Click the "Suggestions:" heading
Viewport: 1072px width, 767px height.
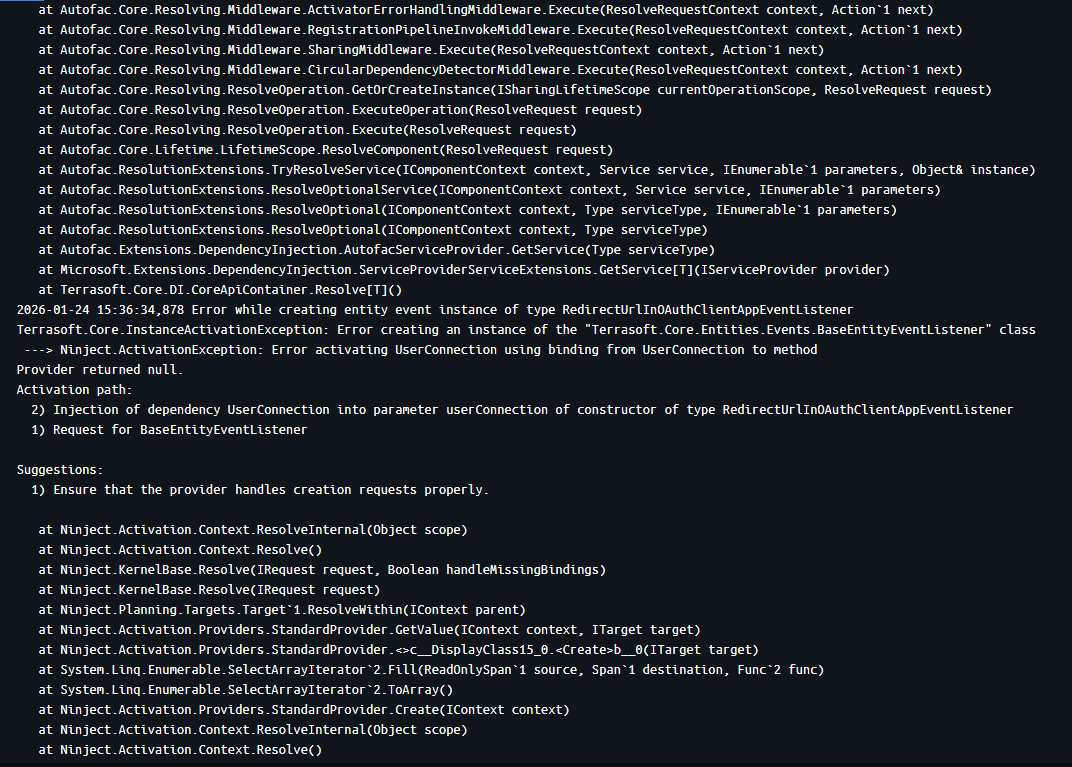point(59,470)
